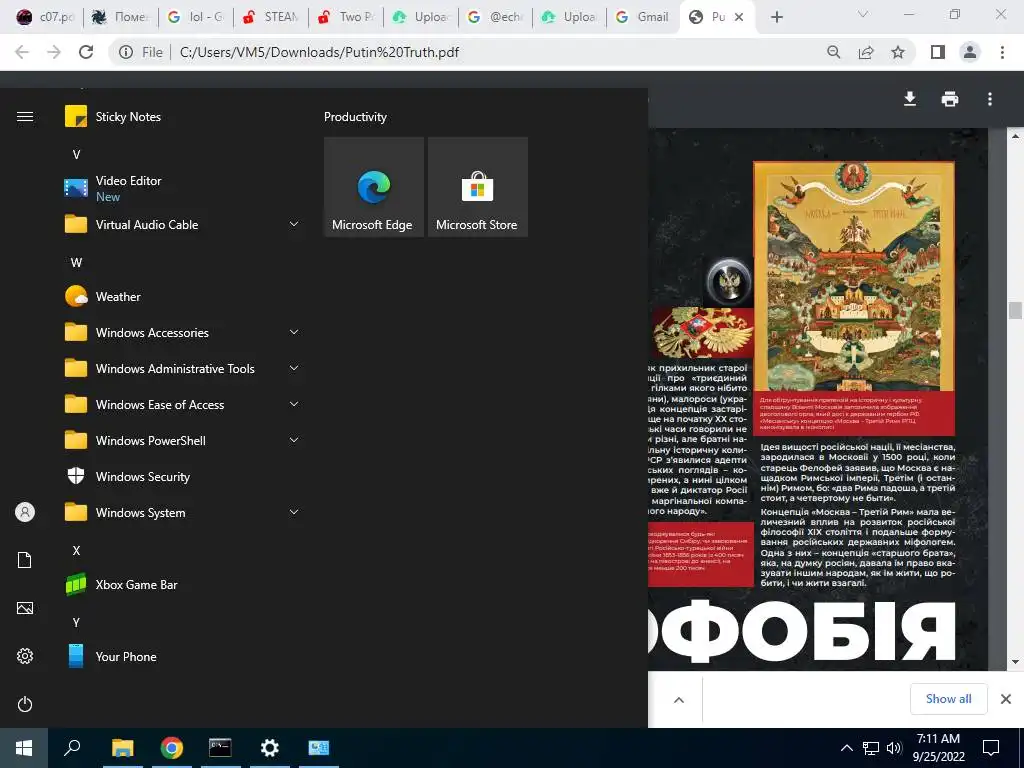Viewport: 1024px width, 768px height.
Task: Switch to the STEAM tab
Action: (271, 17)
